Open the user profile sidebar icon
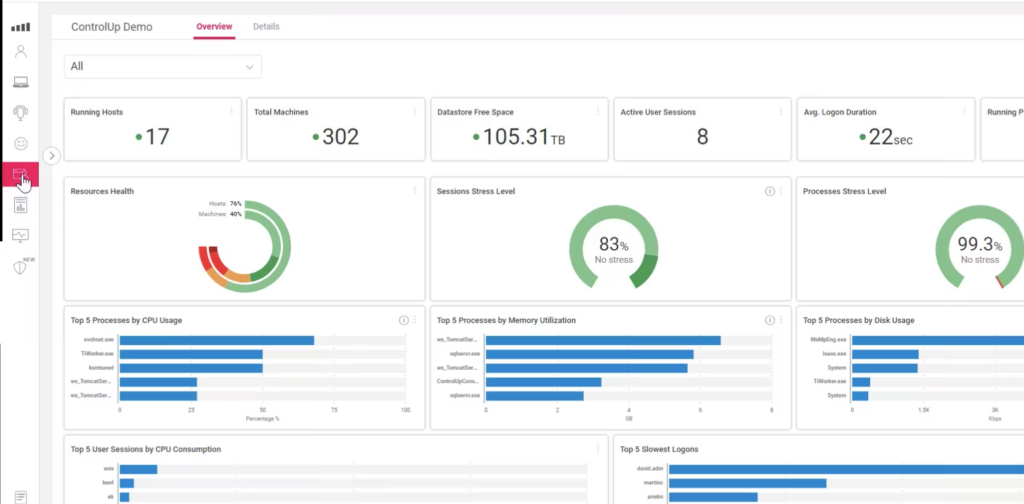Image resolution: width=1024 pixels, height=504 pixels. 20,52
